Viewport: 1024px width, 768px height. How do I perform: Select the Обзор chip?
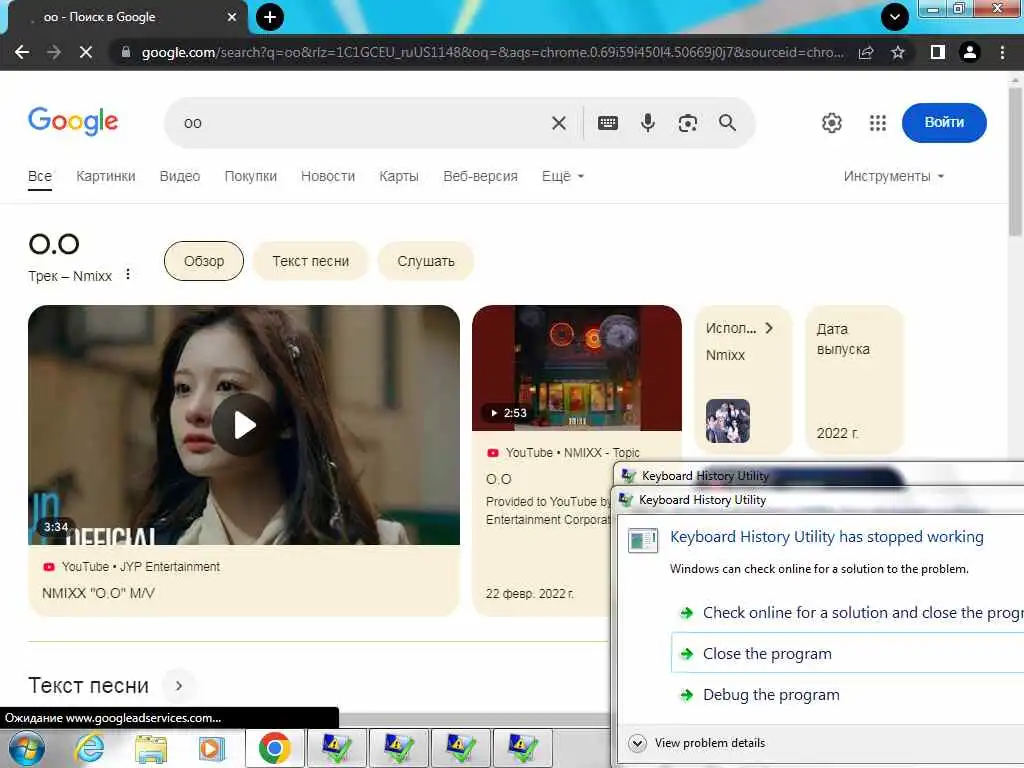tap(204, 261)
